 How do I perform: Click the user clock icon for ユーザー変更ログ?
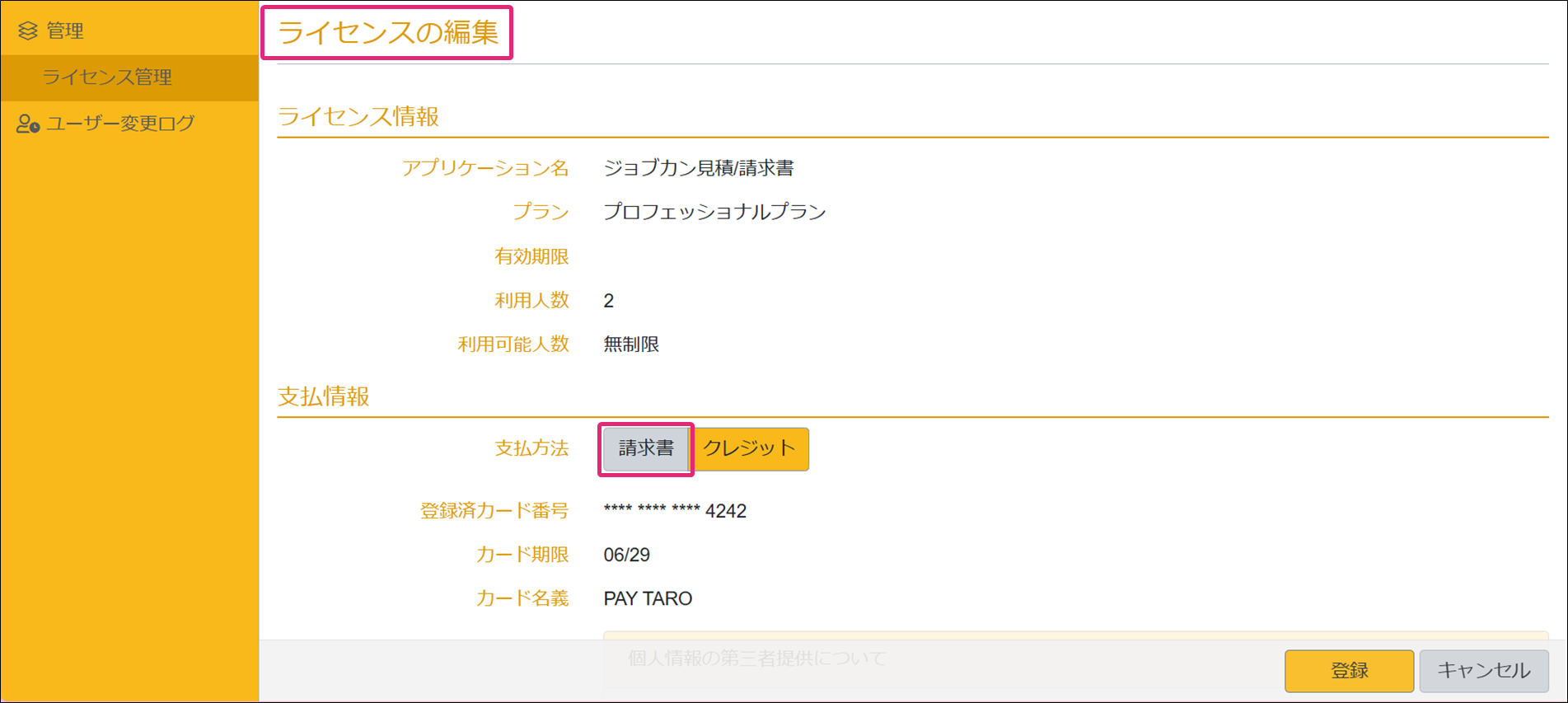tap(28, 124)
